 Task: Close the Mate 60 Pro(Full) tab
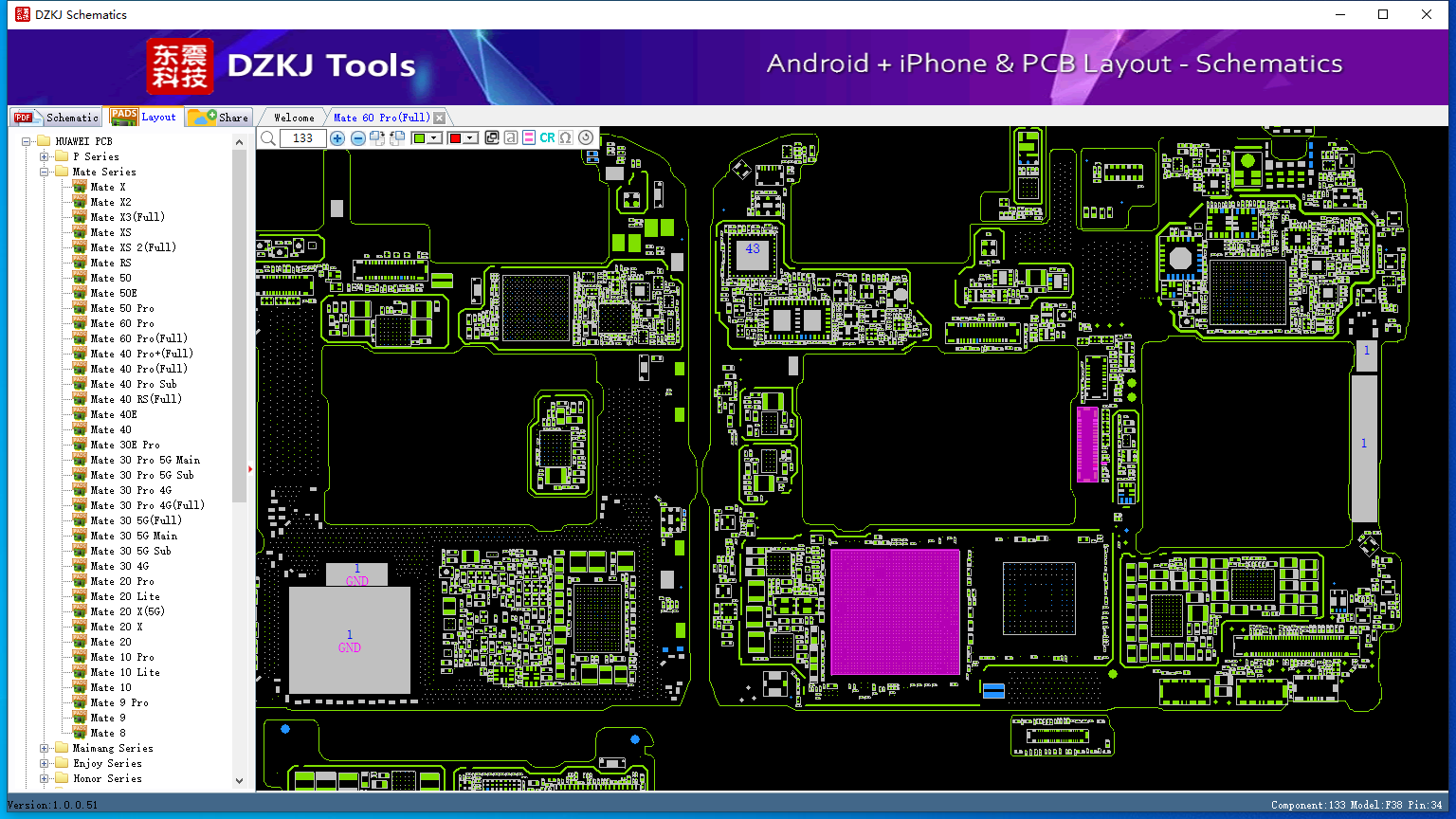(x=440, y=118)
